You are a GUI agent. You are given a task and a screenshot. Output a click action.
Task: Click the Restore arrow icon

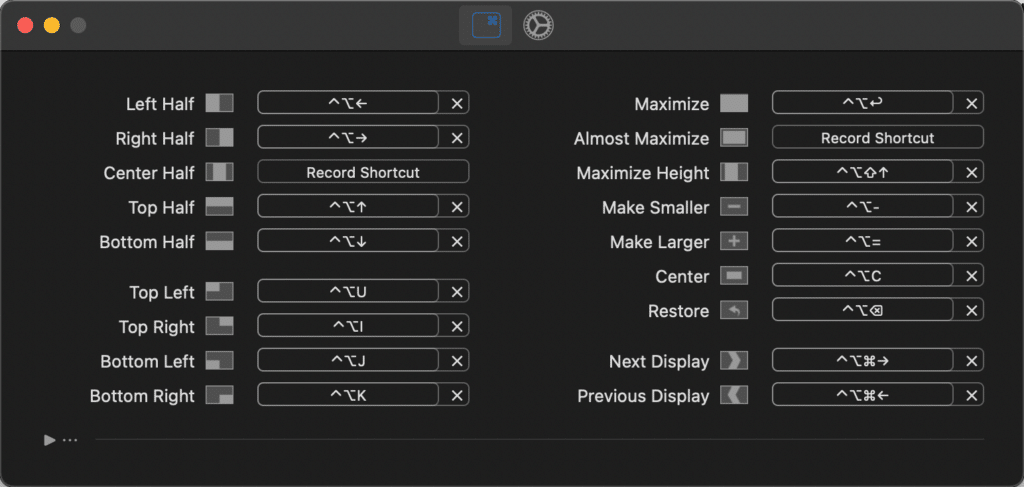734,311
